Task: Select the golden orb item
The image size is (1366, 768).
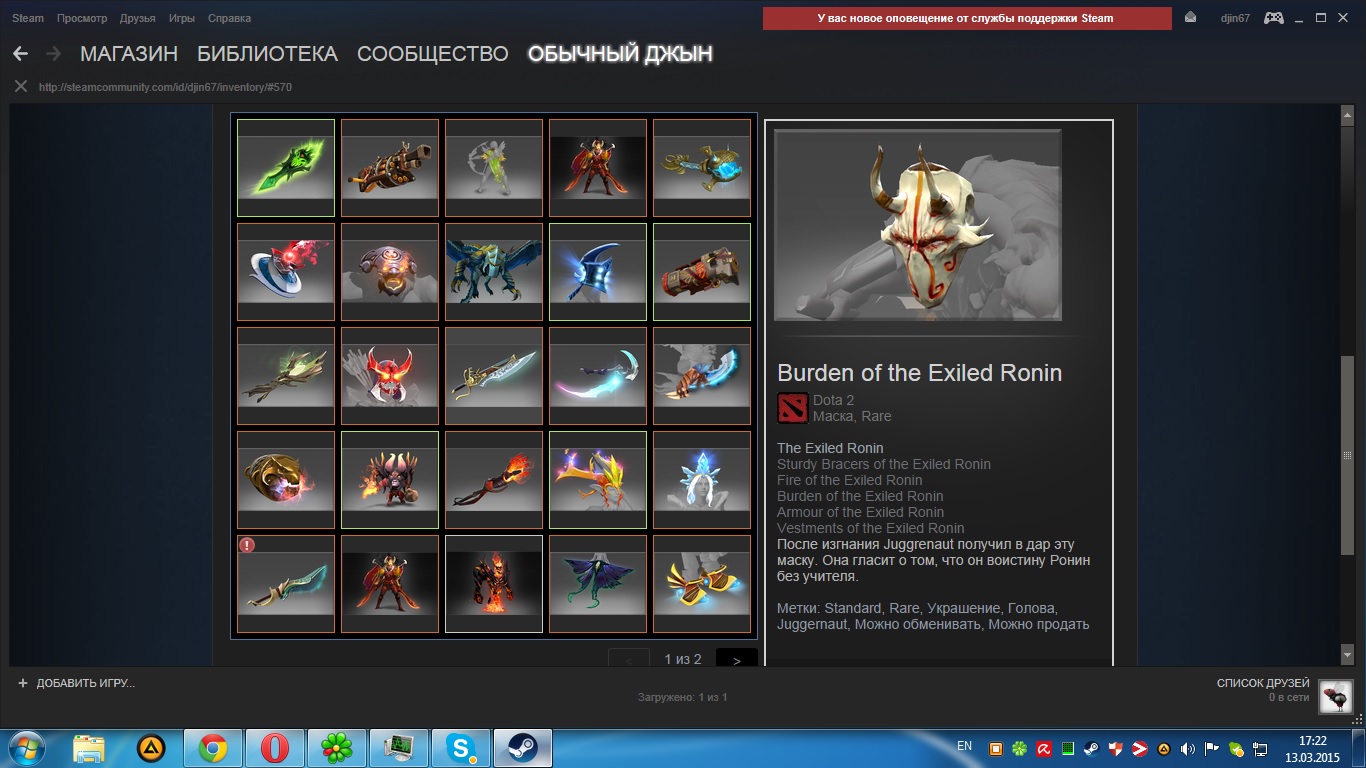Action: point(286,480)
